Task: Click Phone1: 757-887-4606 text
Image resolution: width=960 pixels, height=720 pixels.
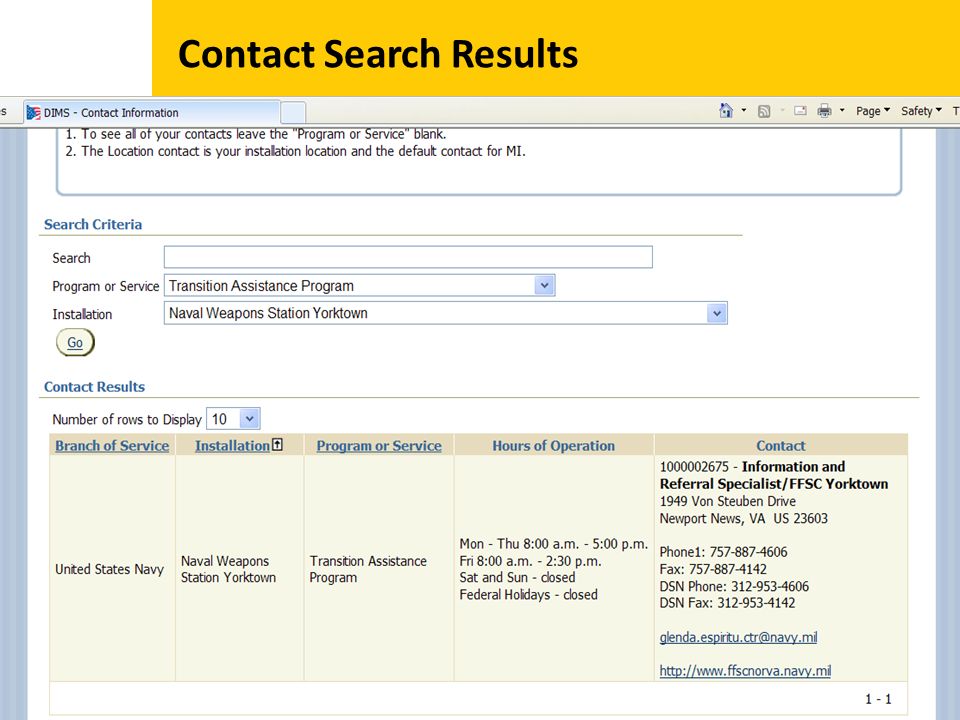Action: [x=723, y=552]
